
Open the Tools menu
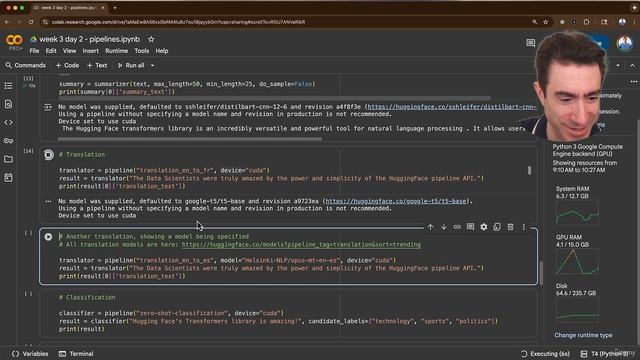(x=142, y=51)
